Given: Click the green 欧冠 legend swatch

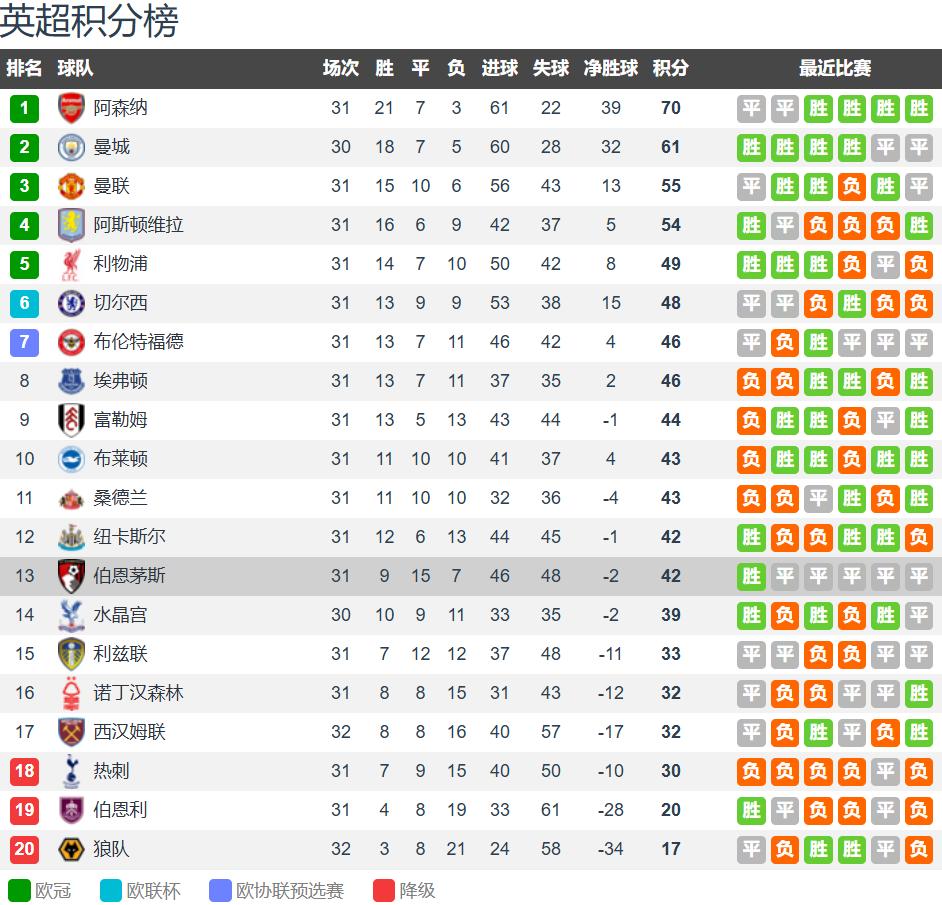Looking at the screenshot, I should coord(19,890).
